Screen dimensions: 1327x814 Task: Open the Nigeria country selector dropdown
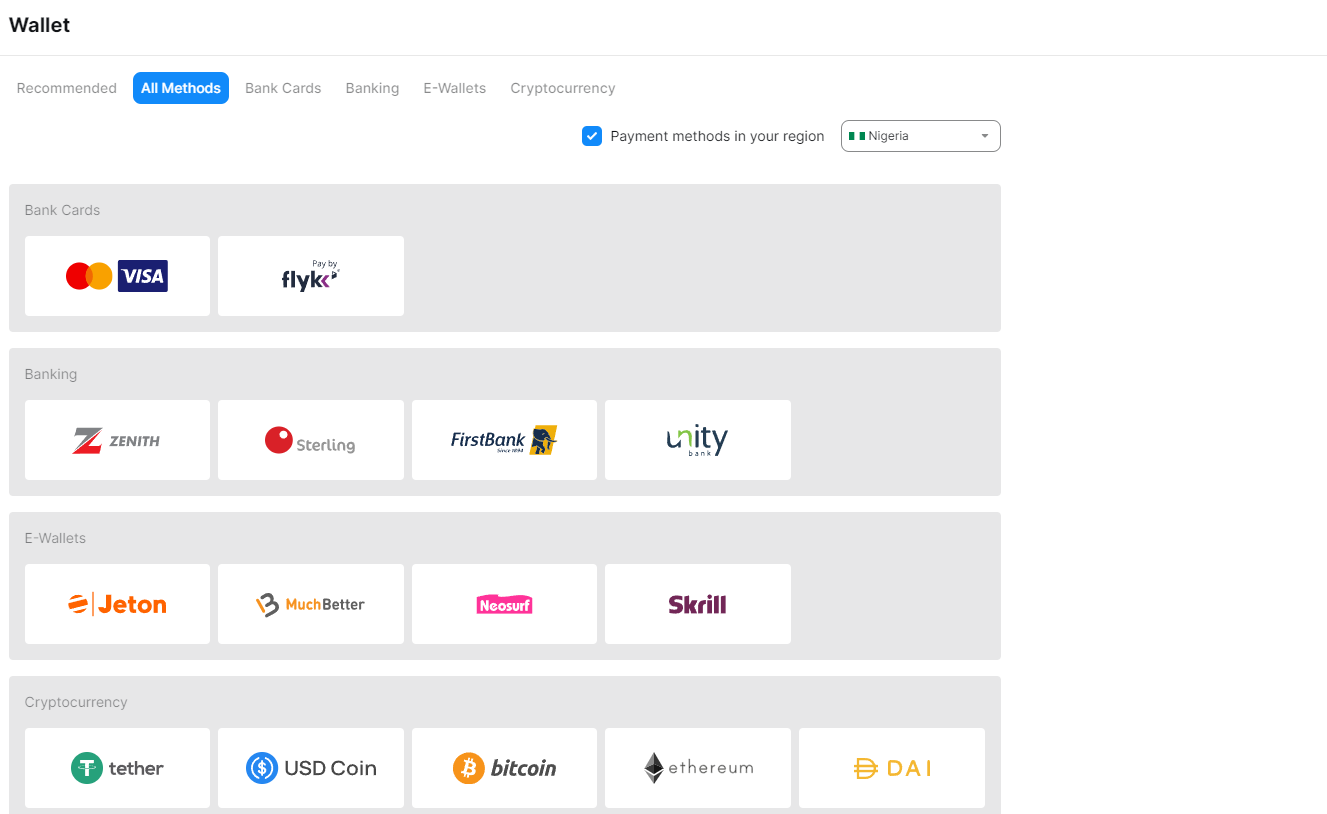[920, 135]
